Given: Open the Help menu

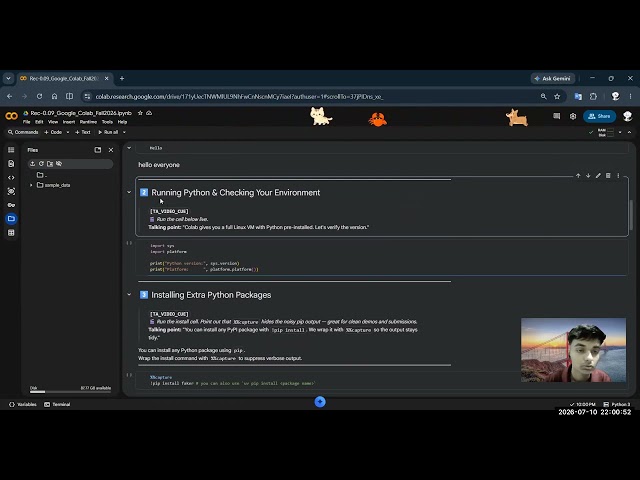Looking at the screenshot, I should [122, 122].
